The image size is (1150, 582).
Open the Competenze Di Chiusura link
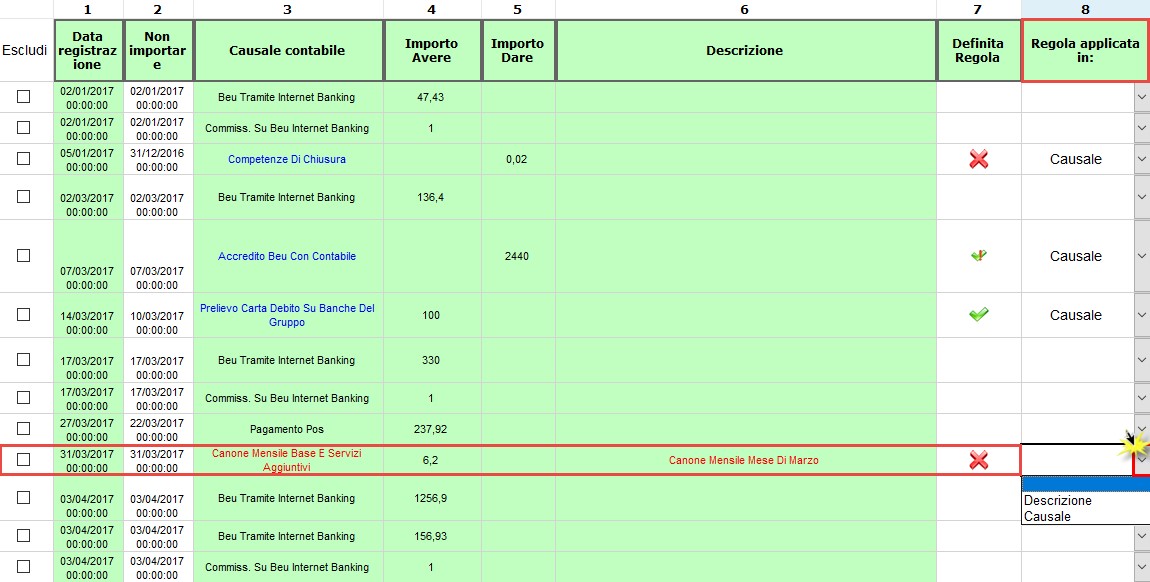pyautogui.click(x=287, y=159)
